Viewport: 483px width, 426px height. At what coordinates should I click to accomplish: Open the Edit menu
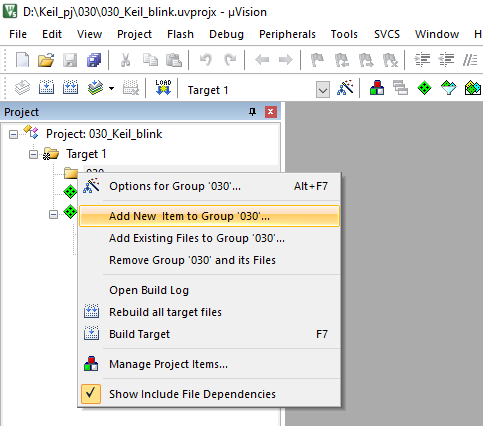pyautogui.click(x=52, y=34)
